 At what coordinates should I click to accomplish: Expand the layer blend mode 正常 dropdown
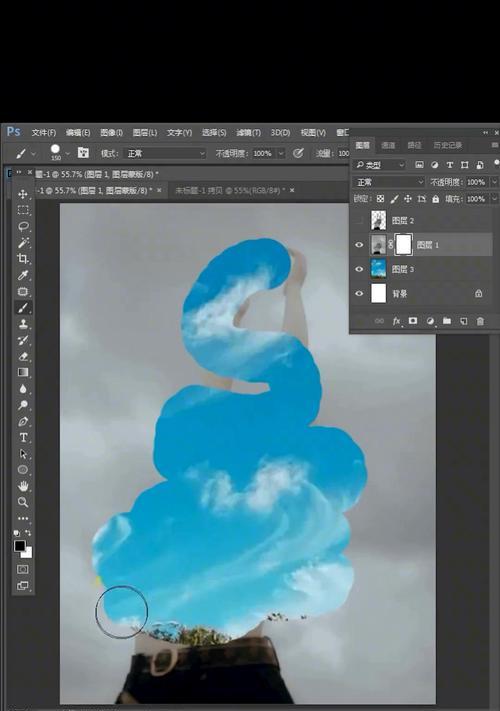tap(389, 182)
